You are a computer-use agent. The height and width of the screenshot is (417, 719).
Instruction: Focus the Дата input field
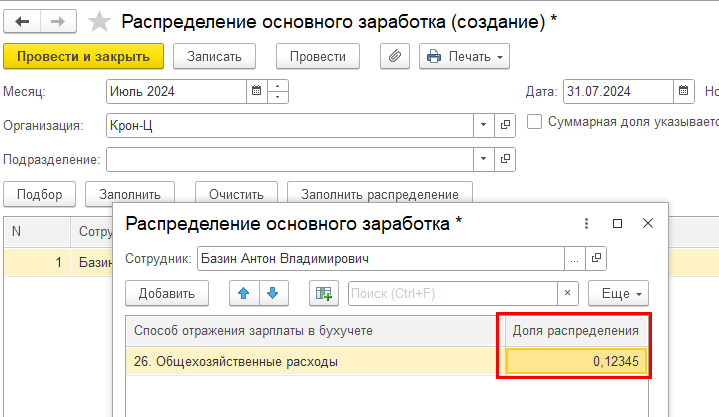[x=618, y=91]
